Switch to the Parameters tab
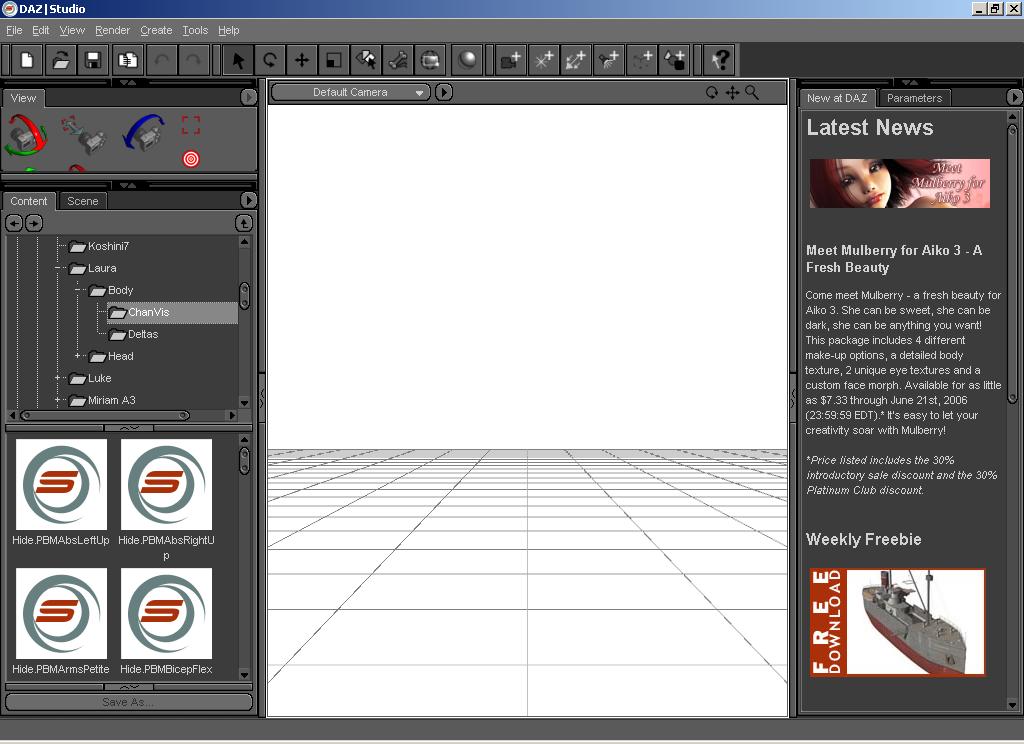Screen dimensions: 1024x744 (x=914, y=98)
